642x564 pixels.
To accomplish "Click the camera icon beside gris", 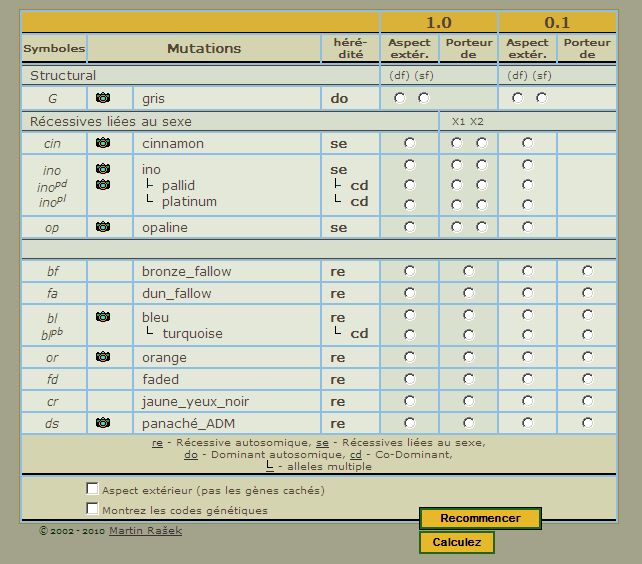I will [x=102, y=98].
